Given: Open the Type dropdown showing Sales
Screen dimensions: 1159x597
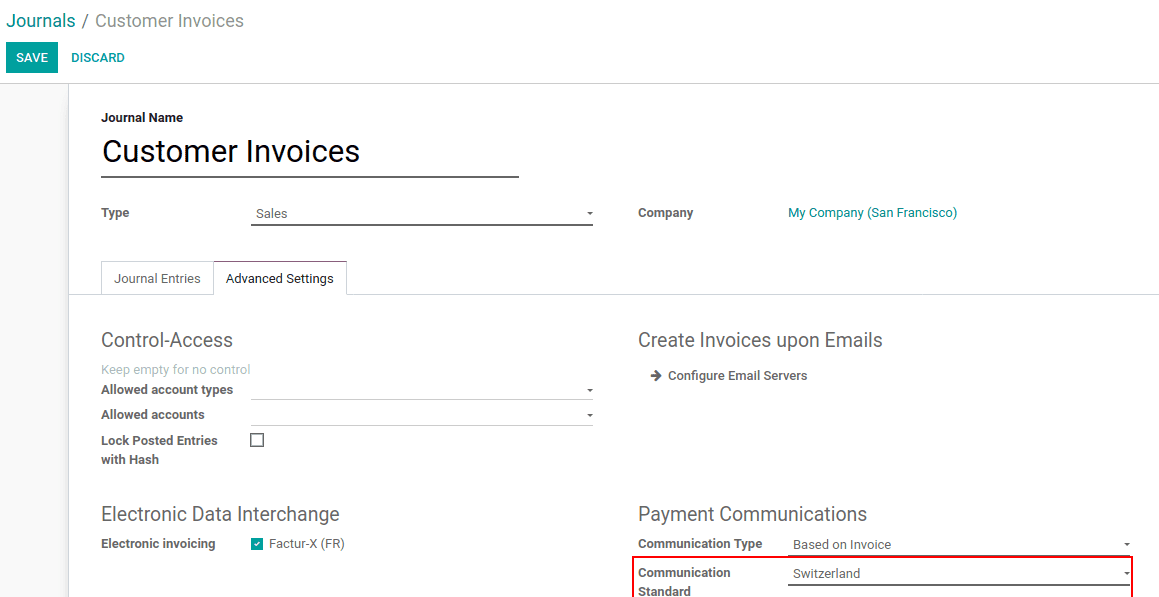Looking at the screenshot, I should [x=421, y=214].
